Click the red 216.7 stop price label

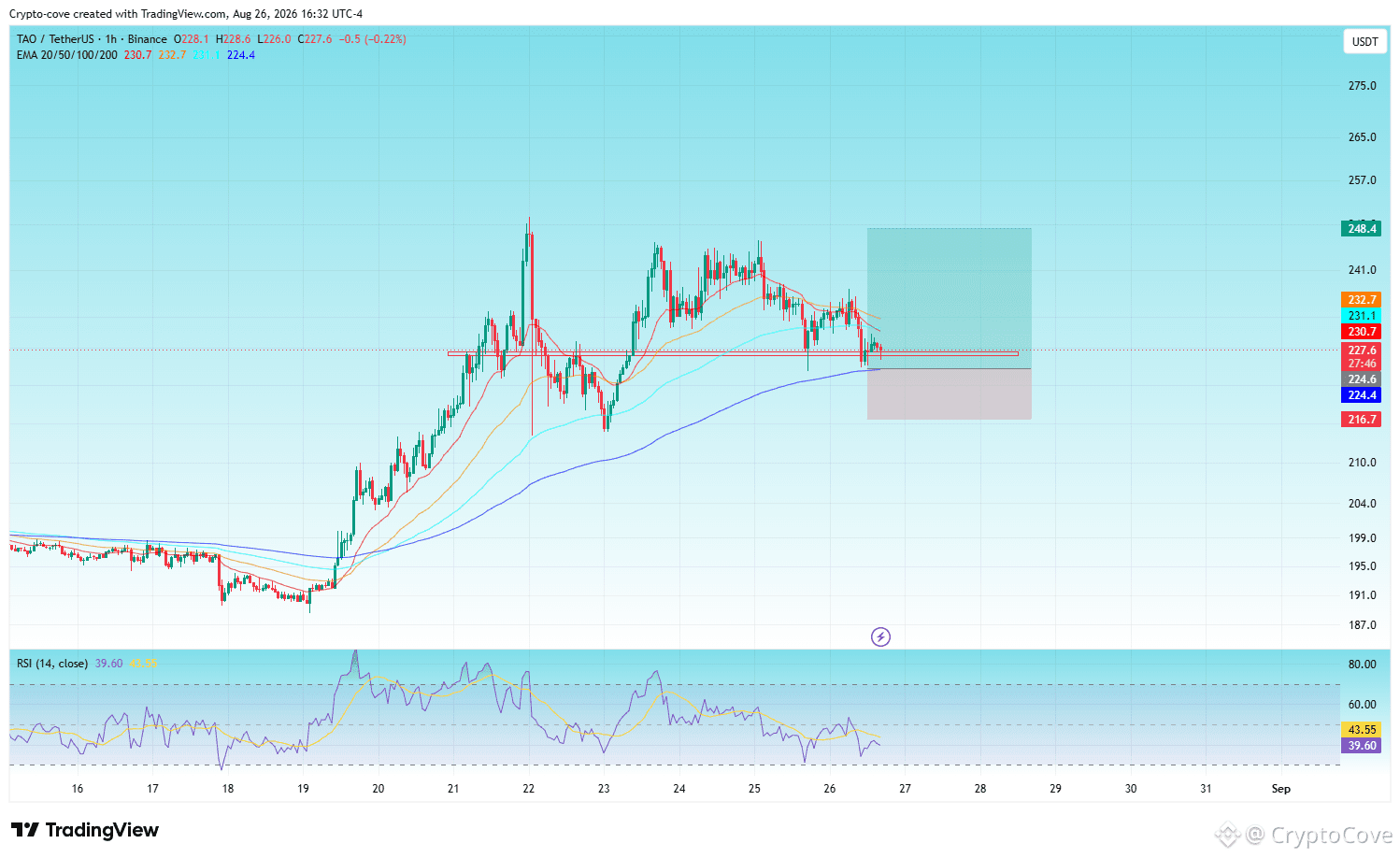[x=1362, y=420]
